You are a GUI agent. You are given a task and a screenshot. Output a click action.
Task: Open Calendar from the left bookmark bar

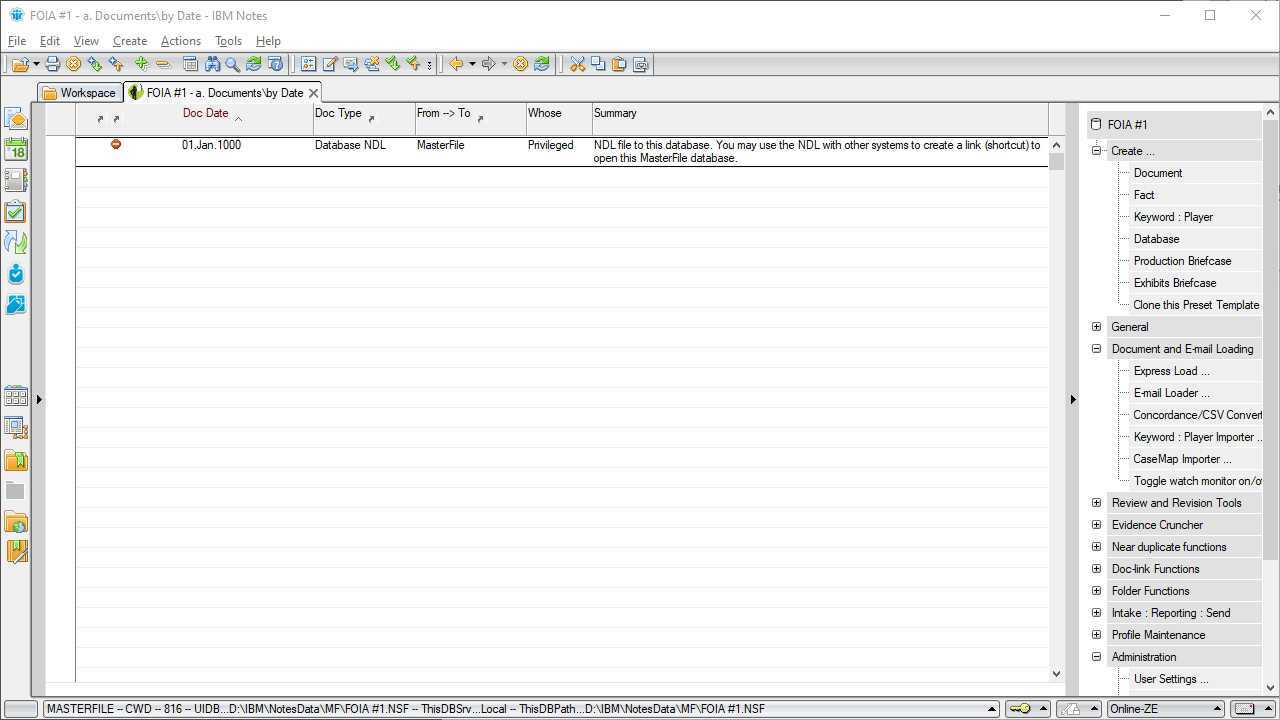(16, 150)
